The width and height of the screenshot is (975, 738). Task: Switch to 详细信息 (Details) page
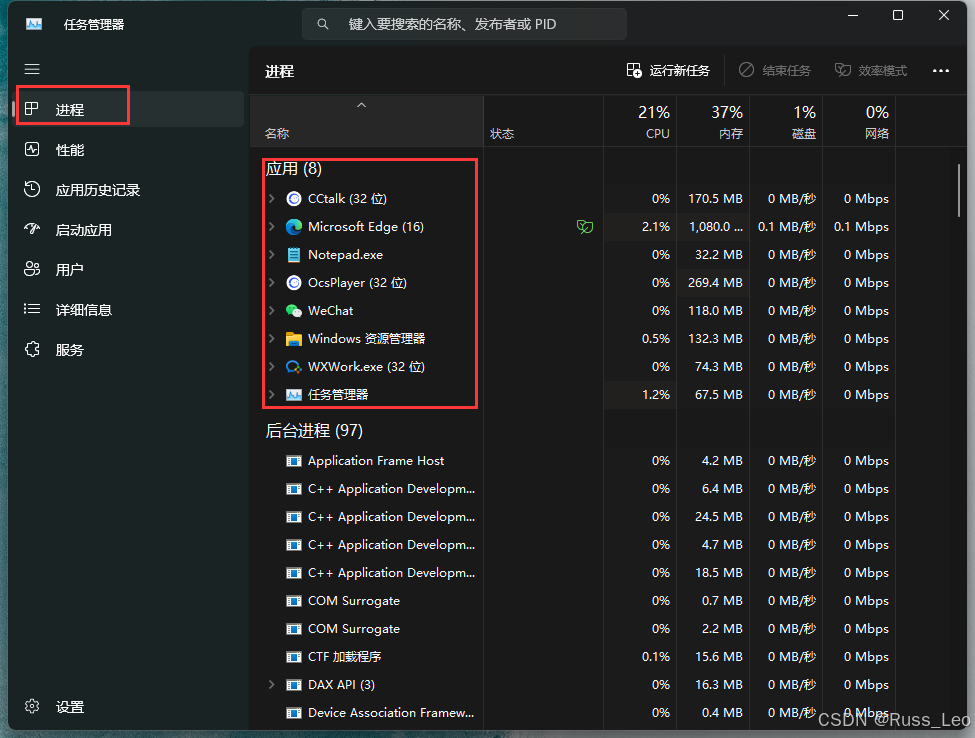(x=129, y=310)
